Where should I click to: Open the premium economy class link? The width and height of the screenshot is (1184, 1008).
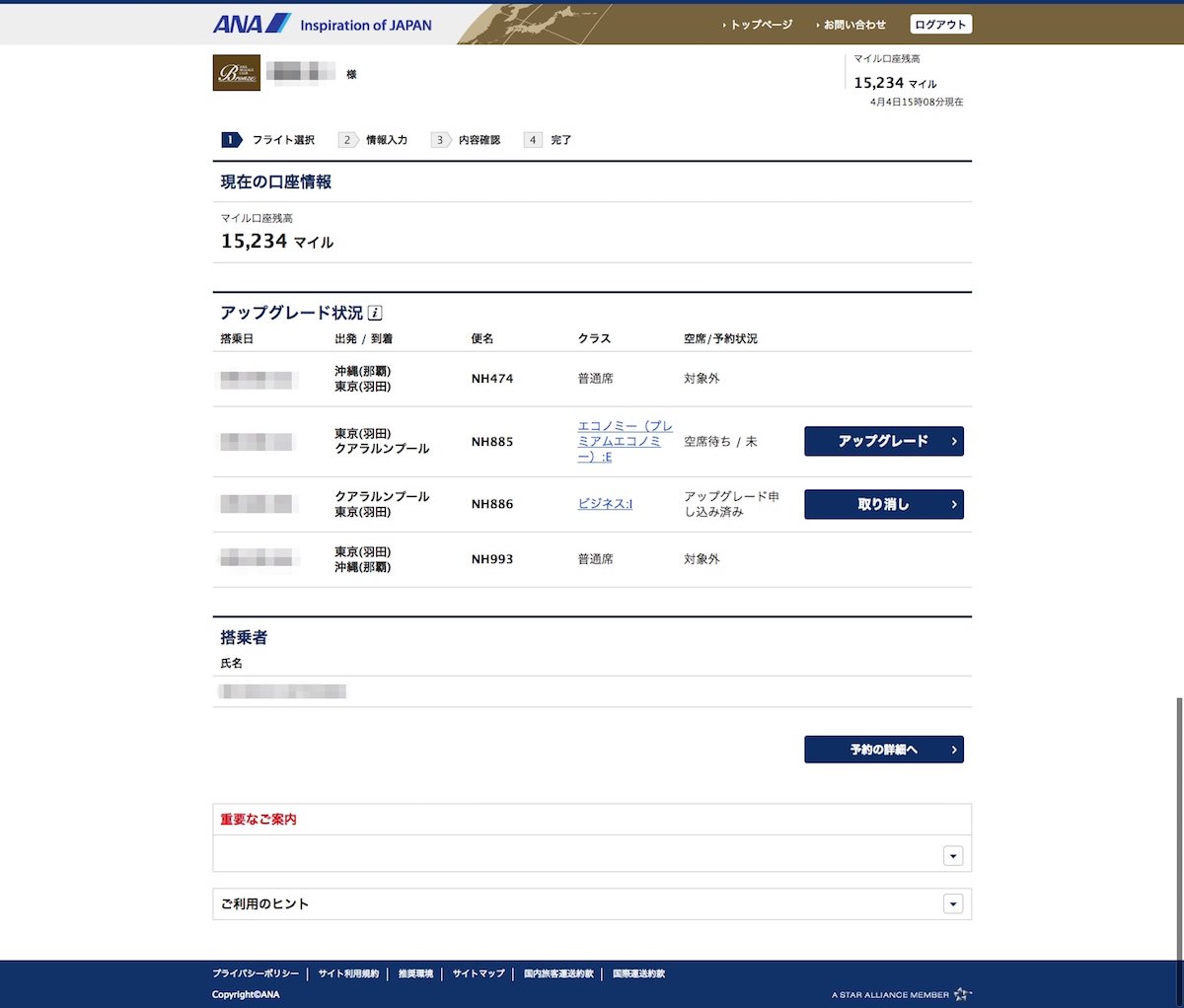[x=624, y=442]
